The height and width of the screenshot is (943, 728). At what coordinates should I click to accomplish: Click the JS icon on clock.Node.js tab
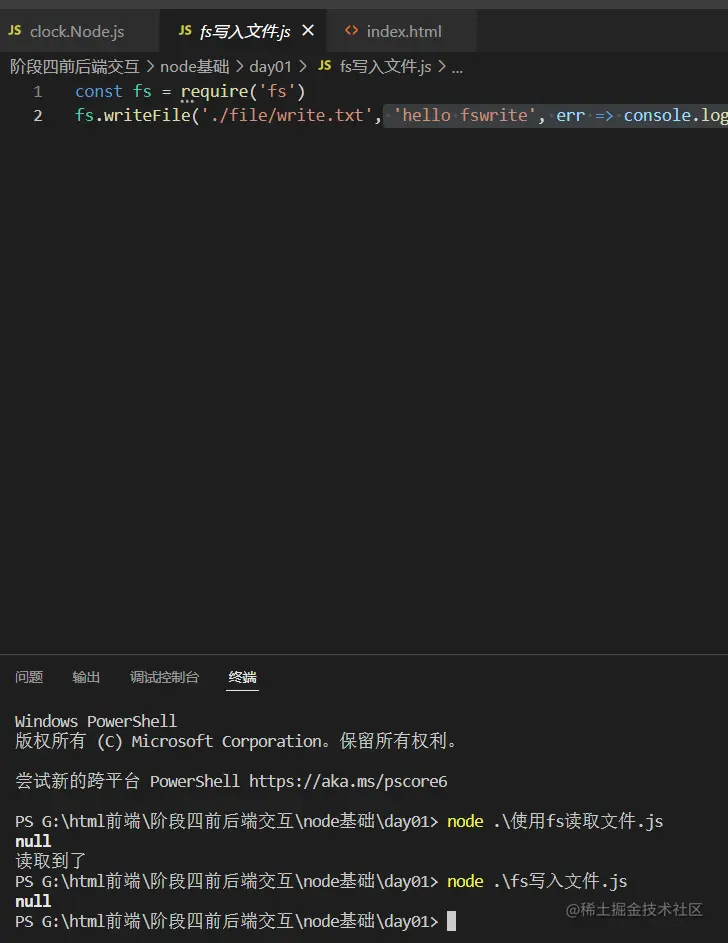[15, 30]
